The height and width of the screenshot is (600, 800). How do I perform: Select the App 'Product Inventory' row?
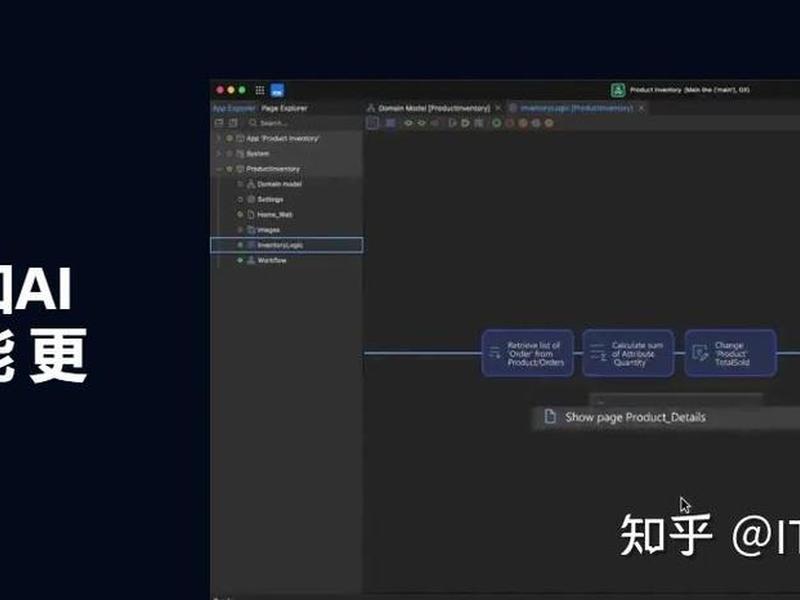tap(287, 138)
